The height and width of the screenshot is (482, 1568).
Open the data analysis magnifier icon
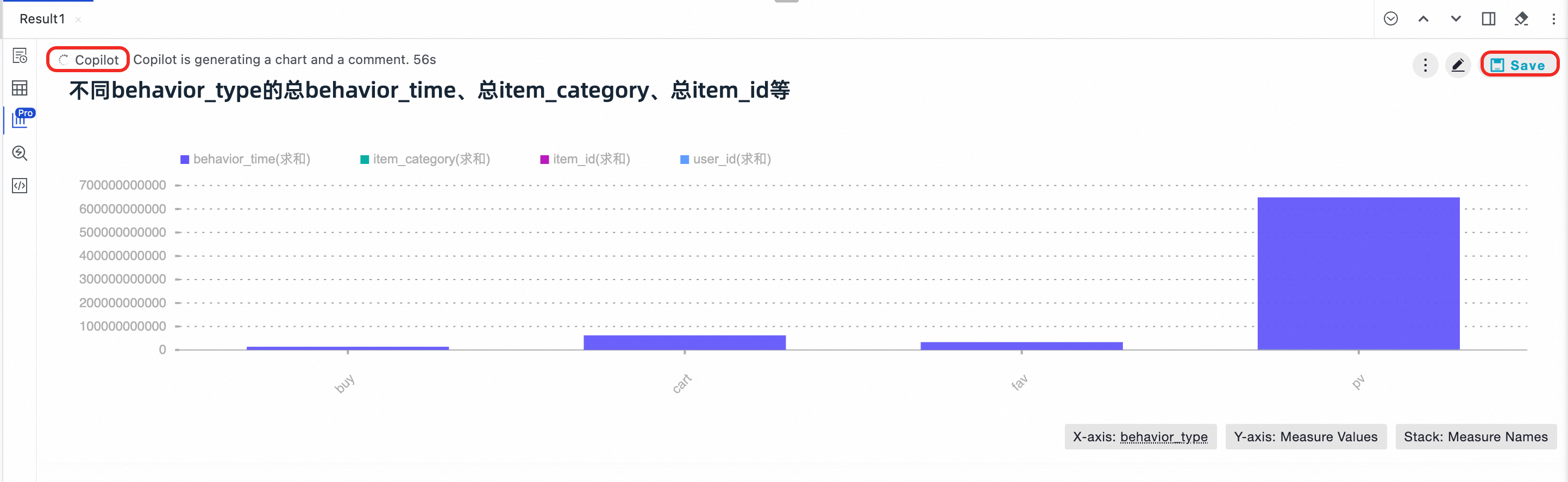(20, 153)
